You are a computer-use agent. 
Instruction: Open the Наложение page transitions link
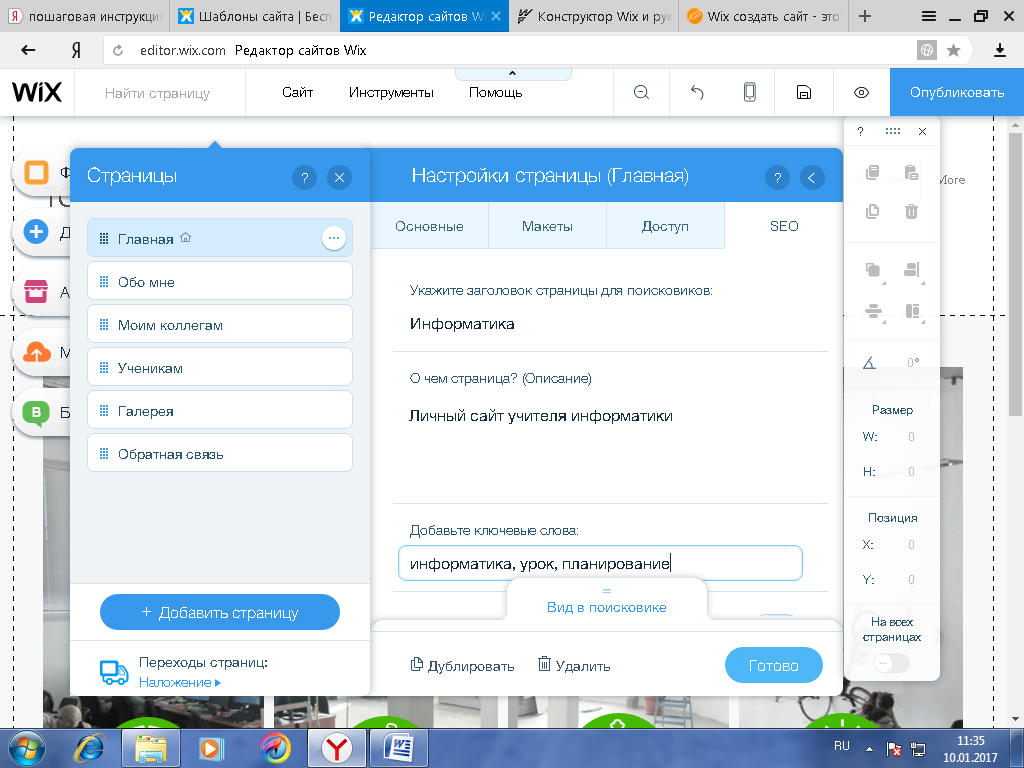click(180, 682)
